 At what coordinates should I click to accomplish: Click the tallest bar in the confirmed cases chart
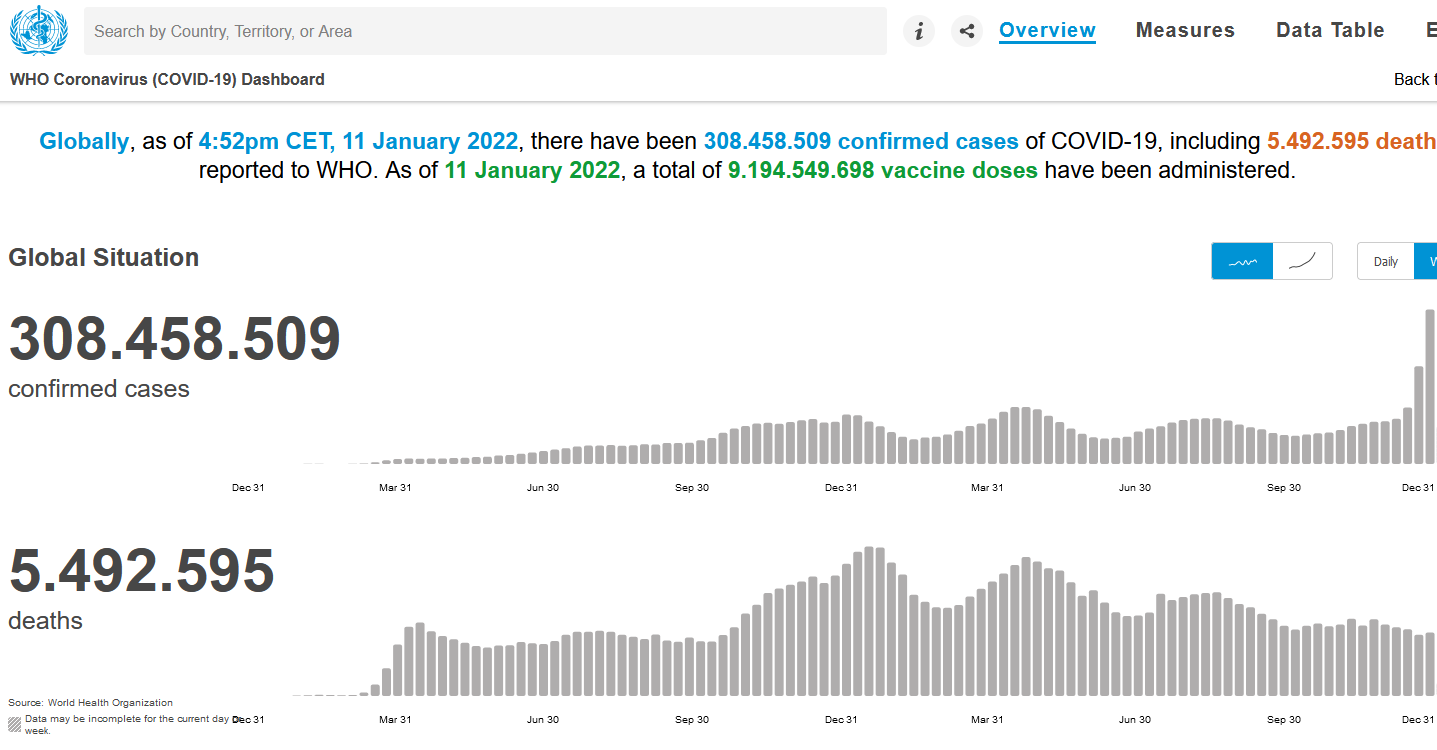1430,386
